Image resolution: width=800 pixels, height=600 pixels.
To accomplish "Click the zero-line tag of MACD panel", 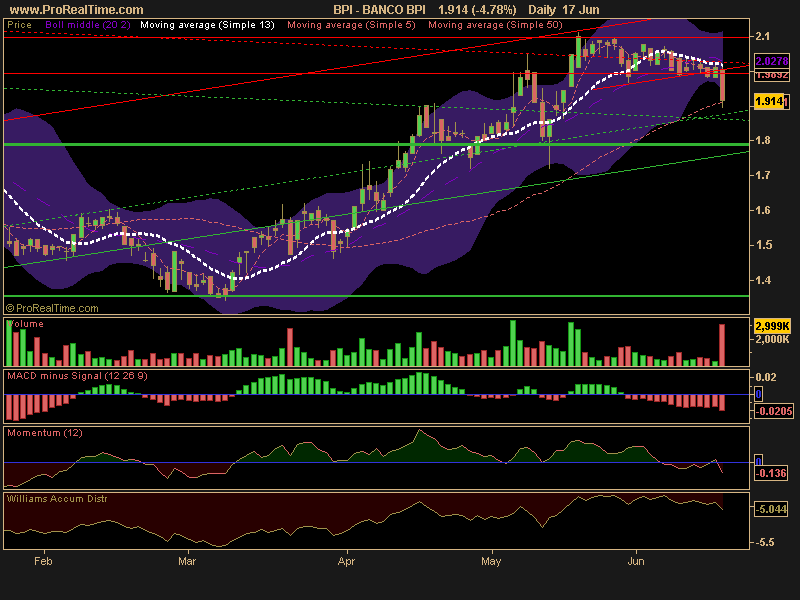I will (758, 394).
